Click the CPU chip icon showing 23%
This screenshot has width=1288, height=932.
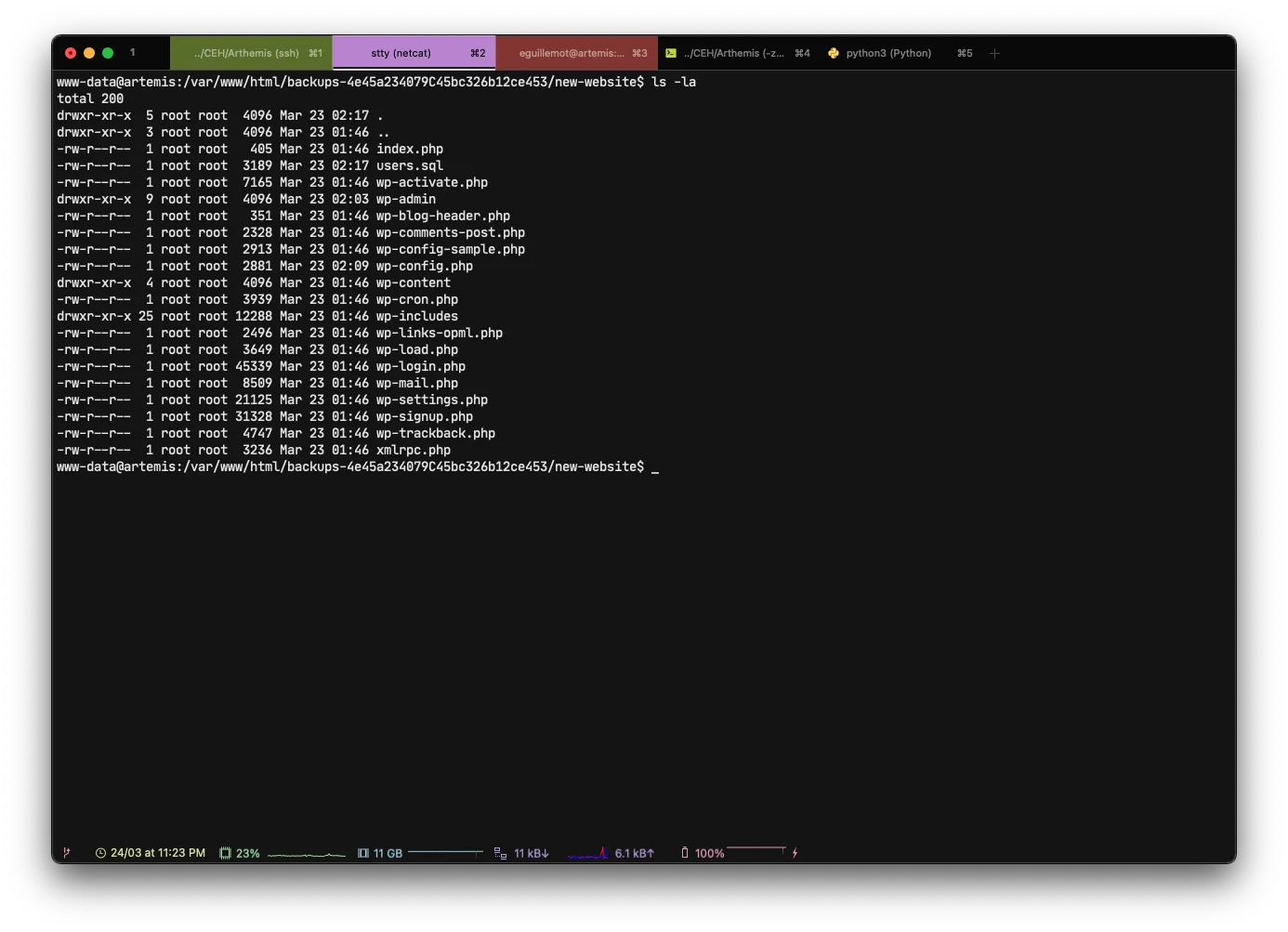[225, 853]
